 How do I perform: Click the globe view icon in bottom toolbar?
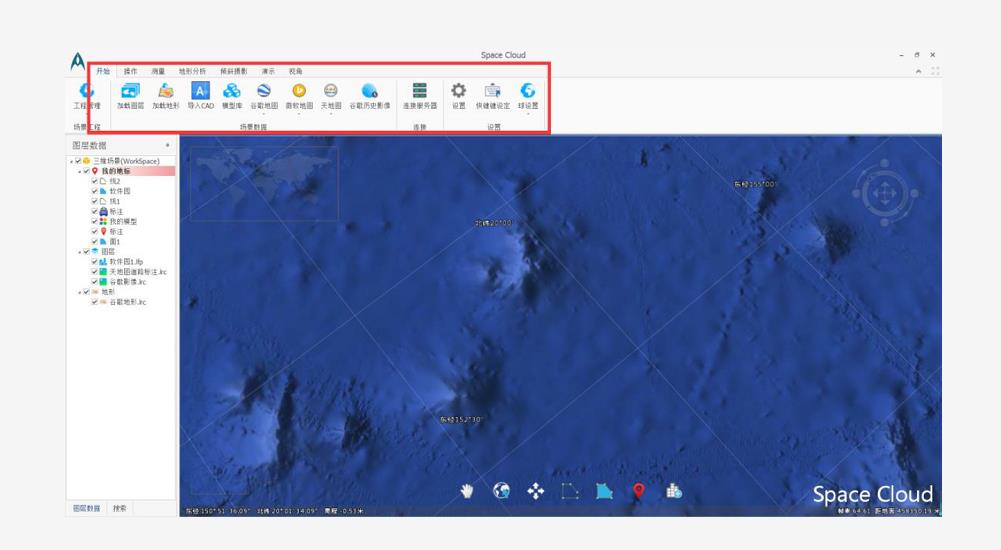click(x=502, y=490)
